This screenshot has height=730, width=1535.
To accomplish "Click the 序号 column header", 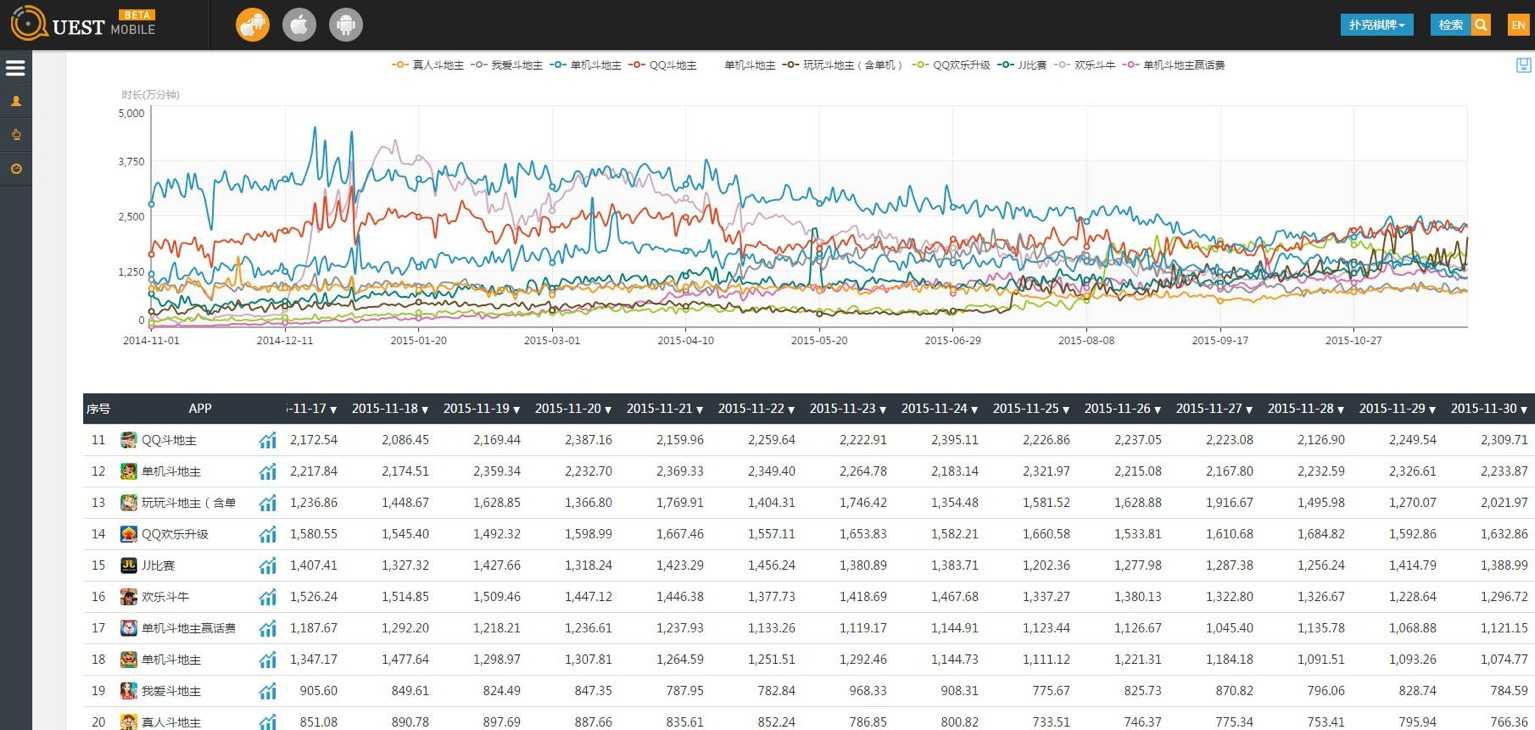I will coord(98,409).
